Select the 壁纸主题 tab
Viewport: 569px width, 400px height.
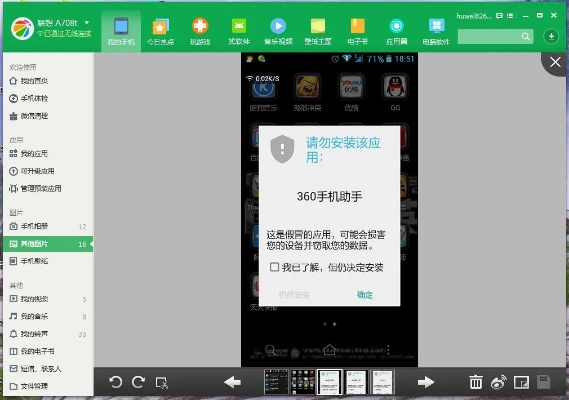318,32
